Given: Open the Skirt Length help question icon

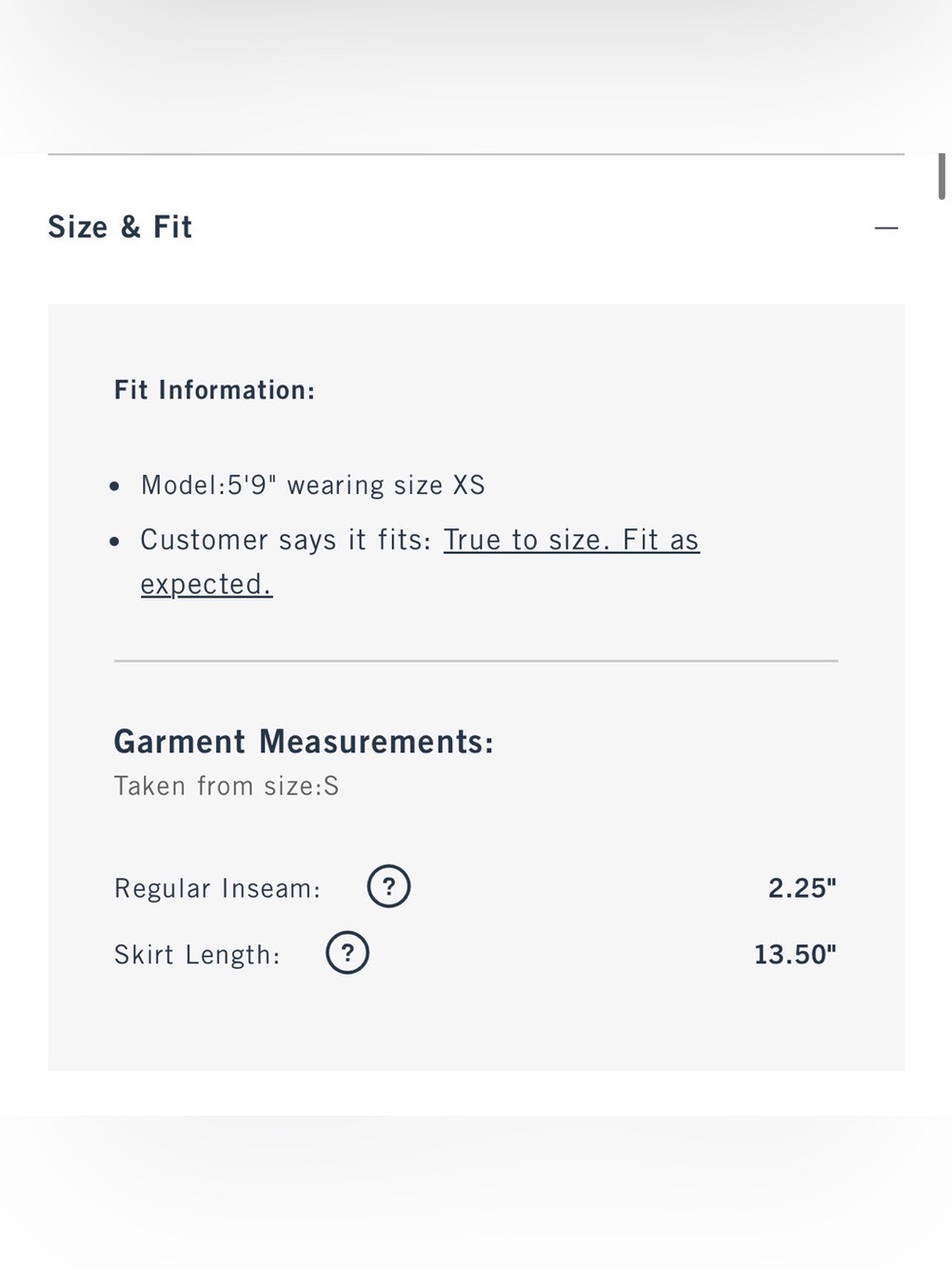Looking at the screenshot, I should (x=347, y=953).
